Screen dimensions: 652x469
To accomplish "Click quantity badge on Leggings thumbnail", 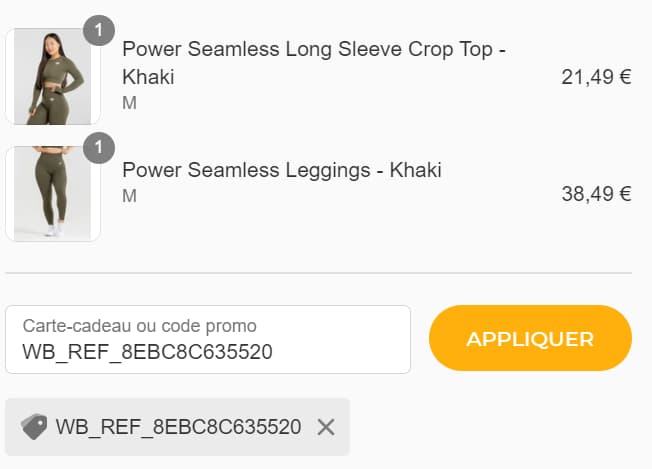I will pos(98,149).
